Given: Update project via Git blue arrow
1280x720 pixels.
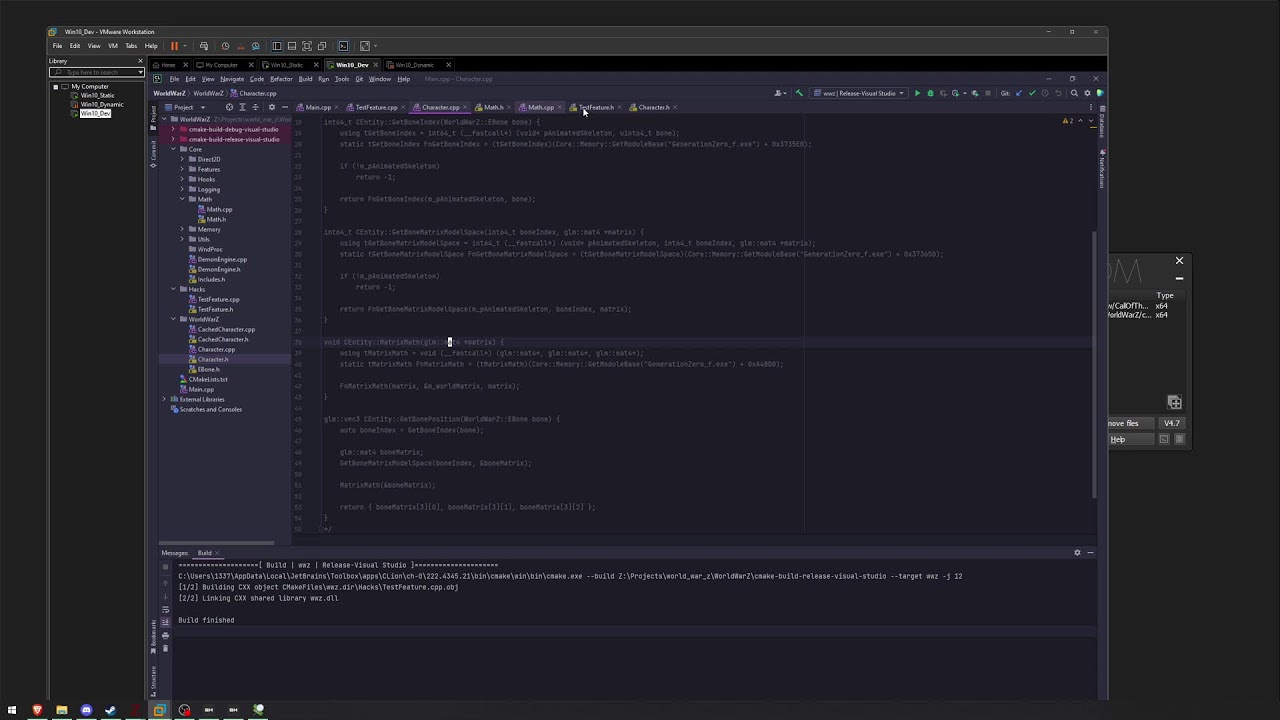Looking at the screenshot, I should point(1018,93).
